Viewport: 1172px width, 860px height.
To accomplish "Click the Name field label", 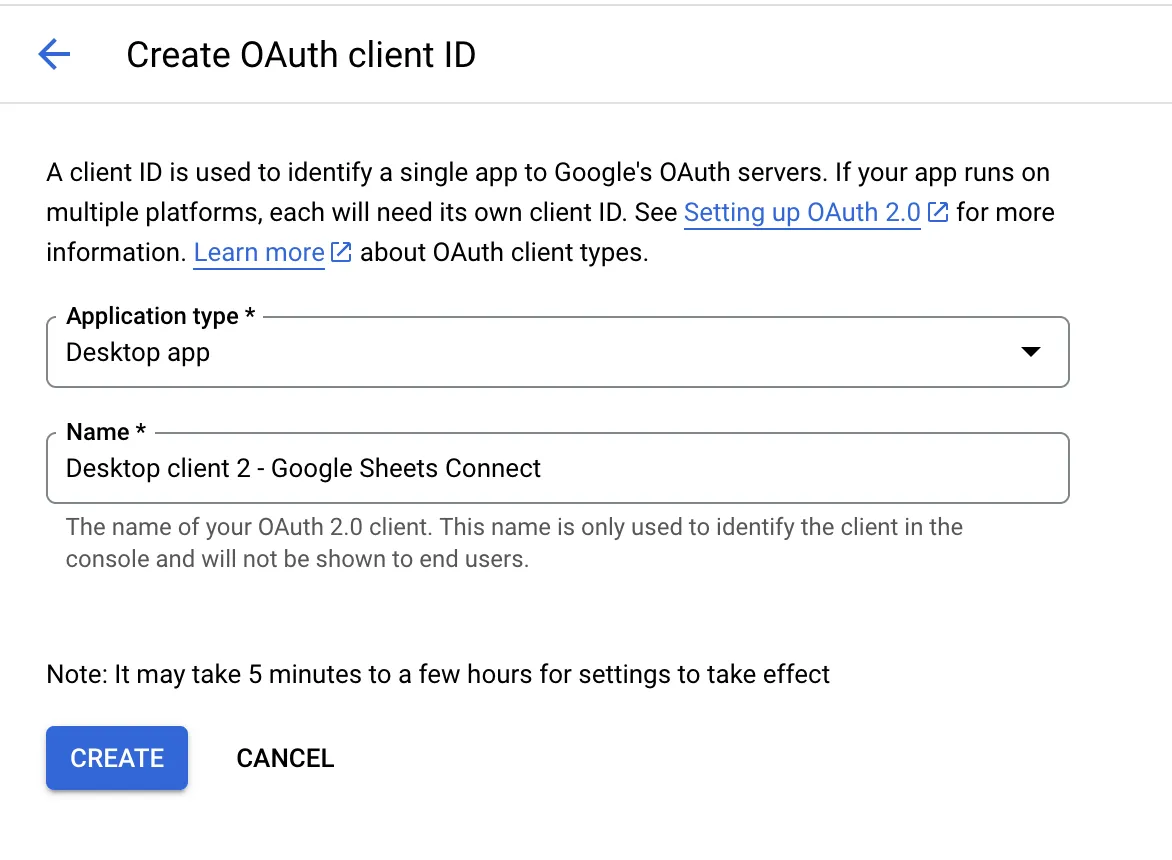I will pyautogui.click(x=106, y=432).
